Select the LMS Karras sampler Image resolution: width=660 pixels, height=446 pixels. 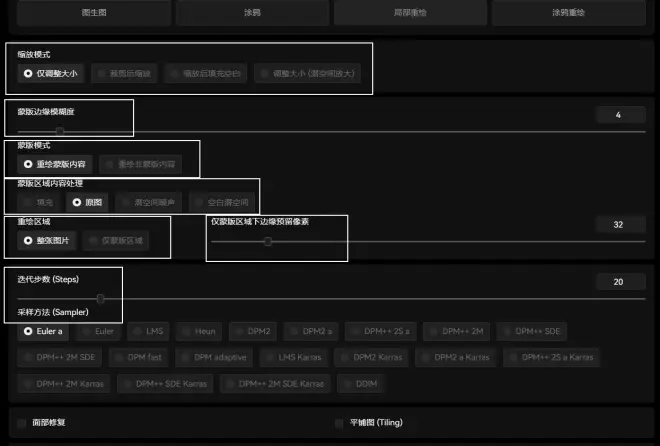point(293,356)
